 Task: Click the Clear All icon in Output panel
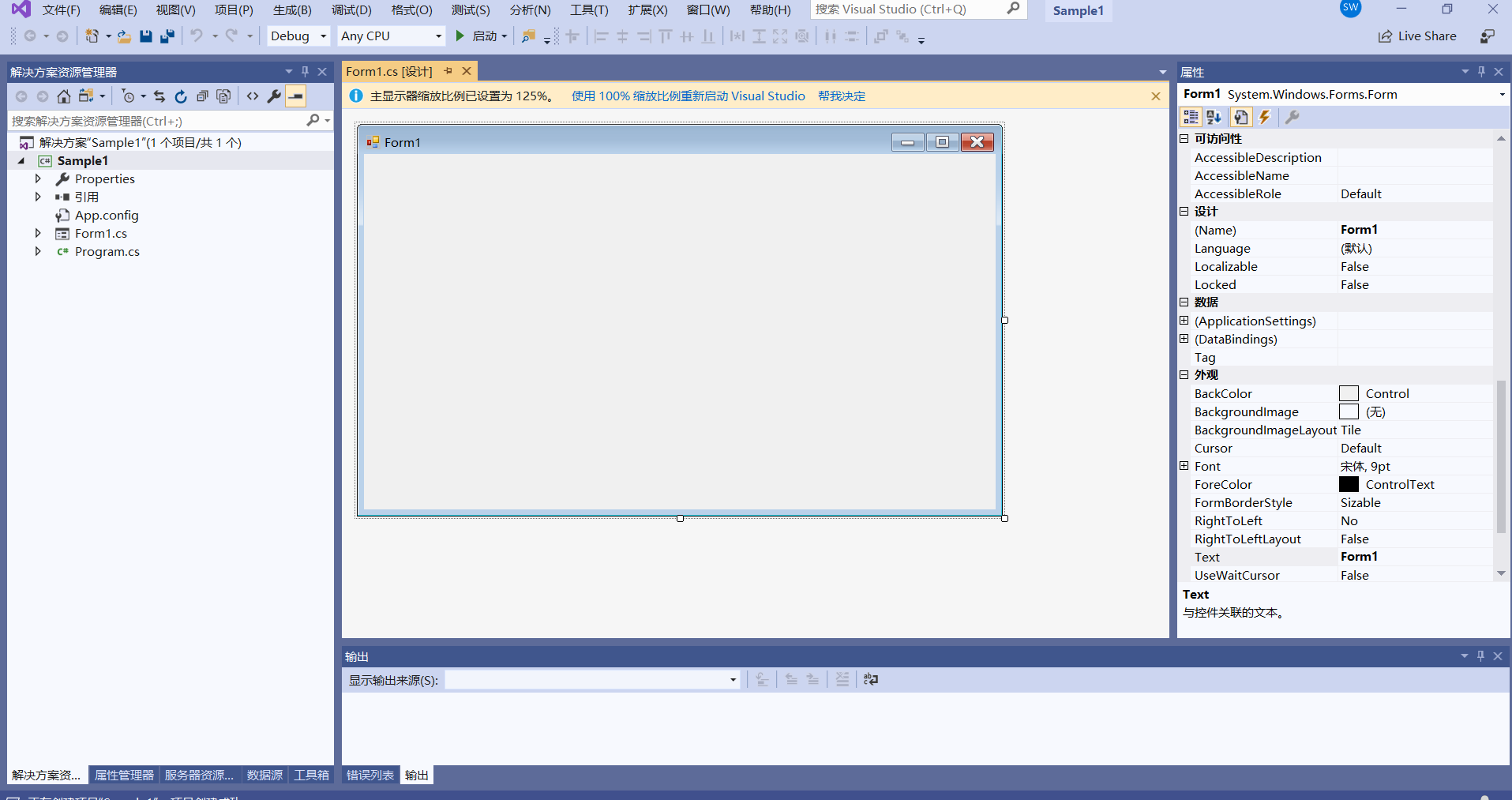842,679
